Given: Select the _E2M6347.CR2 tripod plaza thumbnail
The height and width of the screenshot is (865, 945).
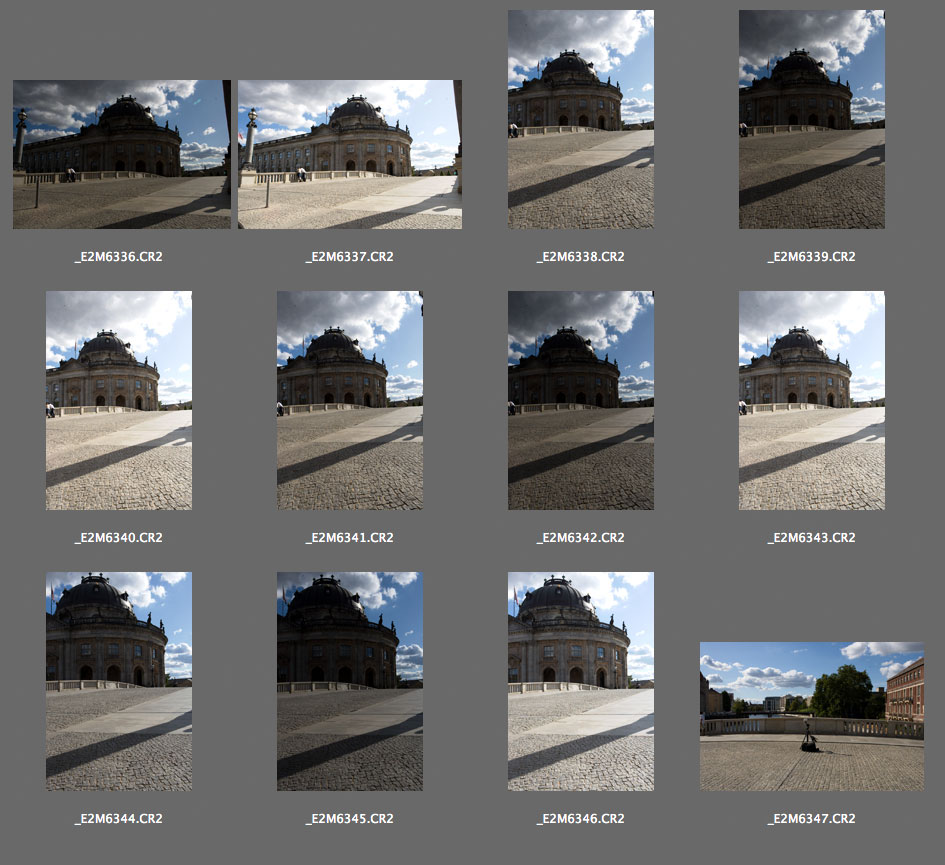Looking at the screenshot, I should 812,716.
